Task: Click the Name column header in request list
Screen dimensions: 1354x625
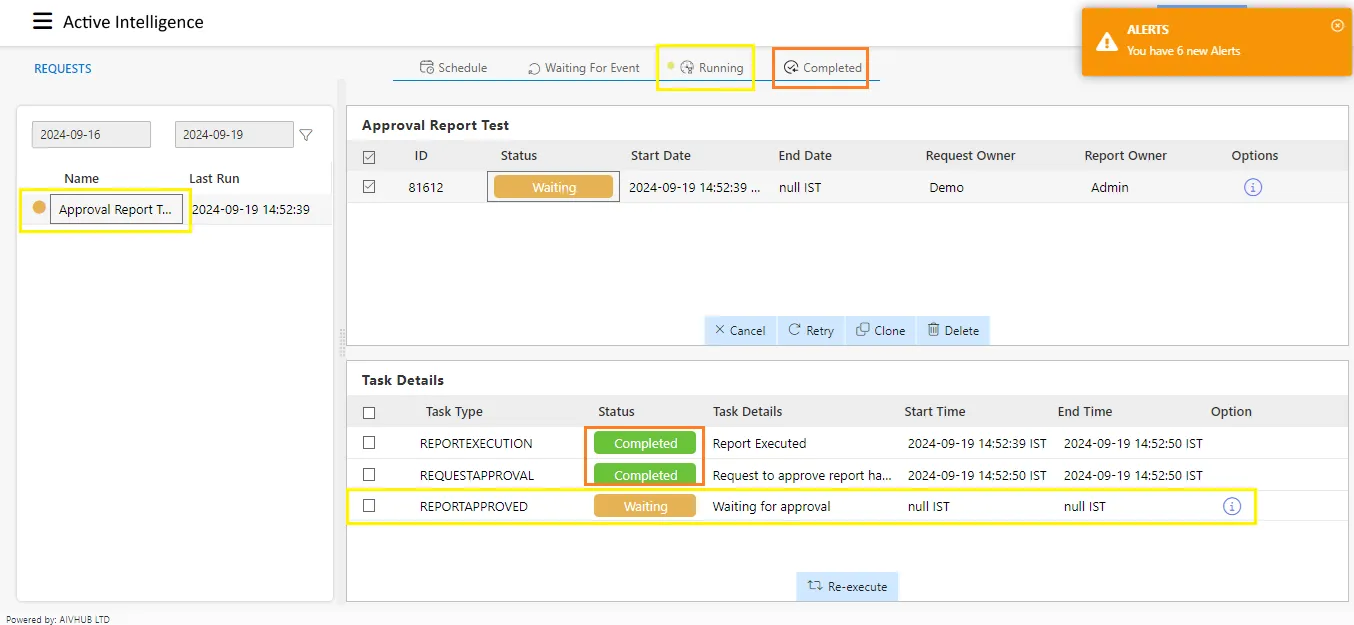Action: [x=81, y=178]
